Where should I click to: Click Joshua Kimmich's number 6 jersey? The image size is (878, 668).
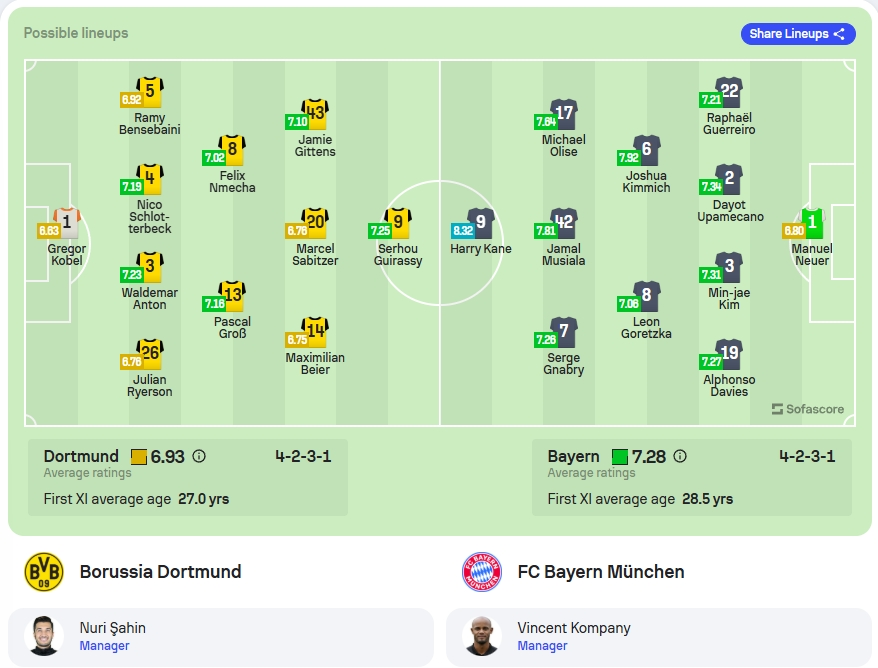point(647,150)
